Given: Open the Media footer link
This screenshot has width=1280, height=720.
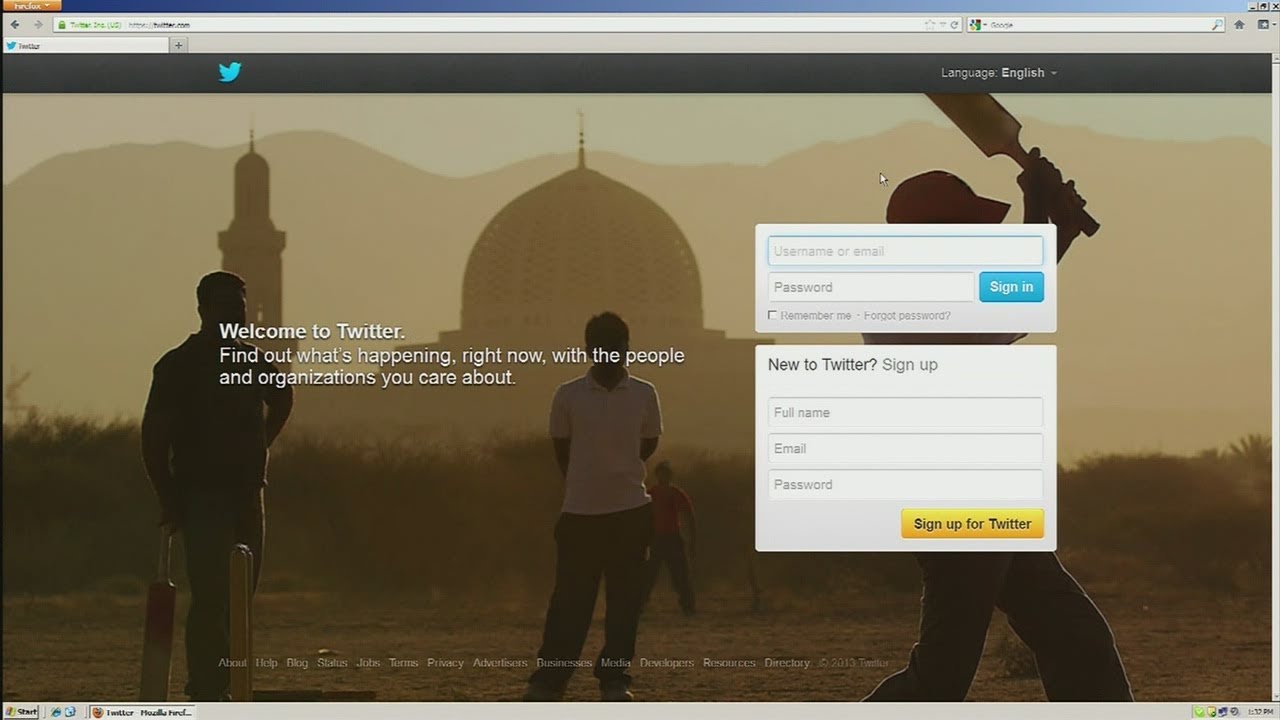Looking at the screenshot, I should (x=616, y=663).
